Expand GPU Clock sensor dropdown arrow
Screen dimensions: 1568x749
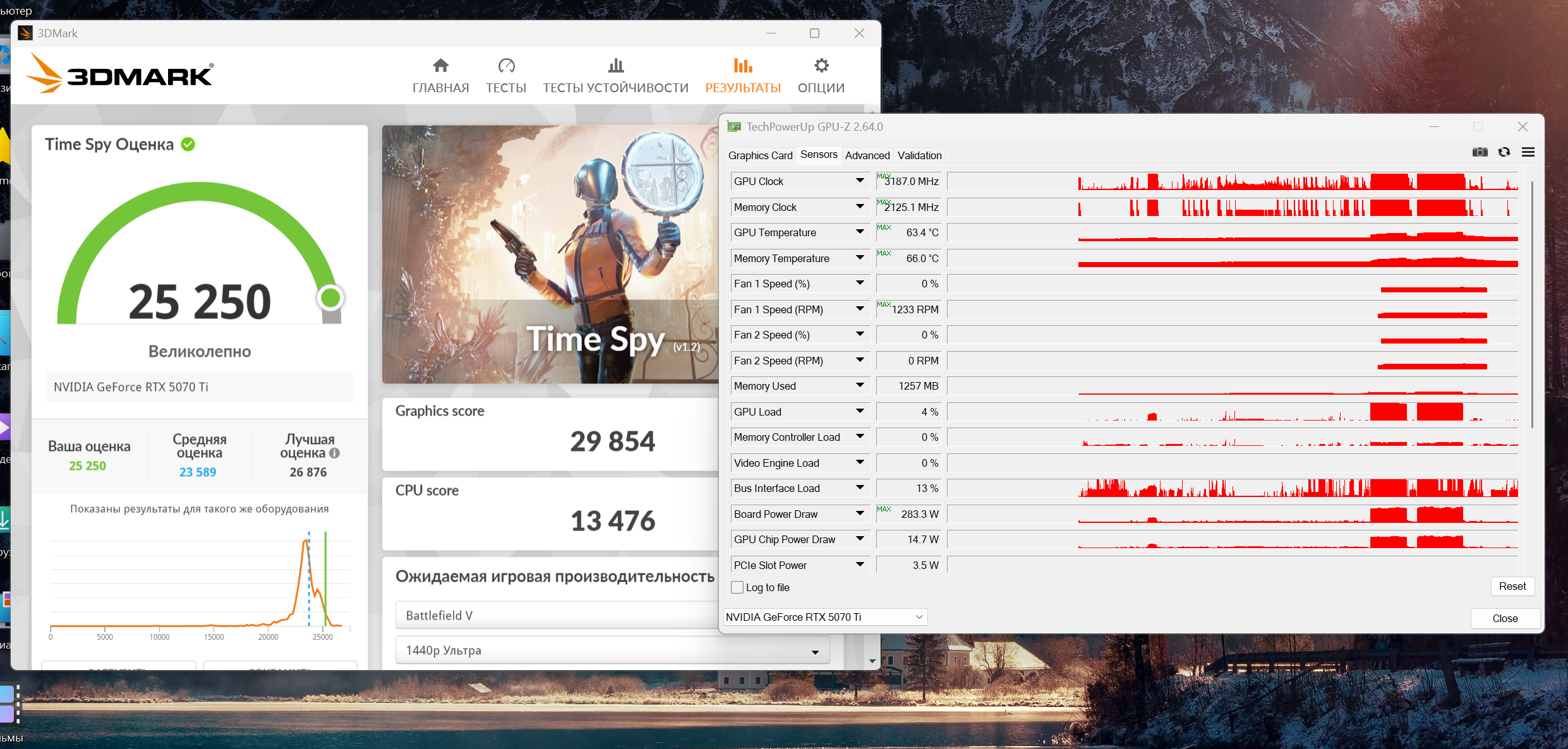[x=860, y=181]
